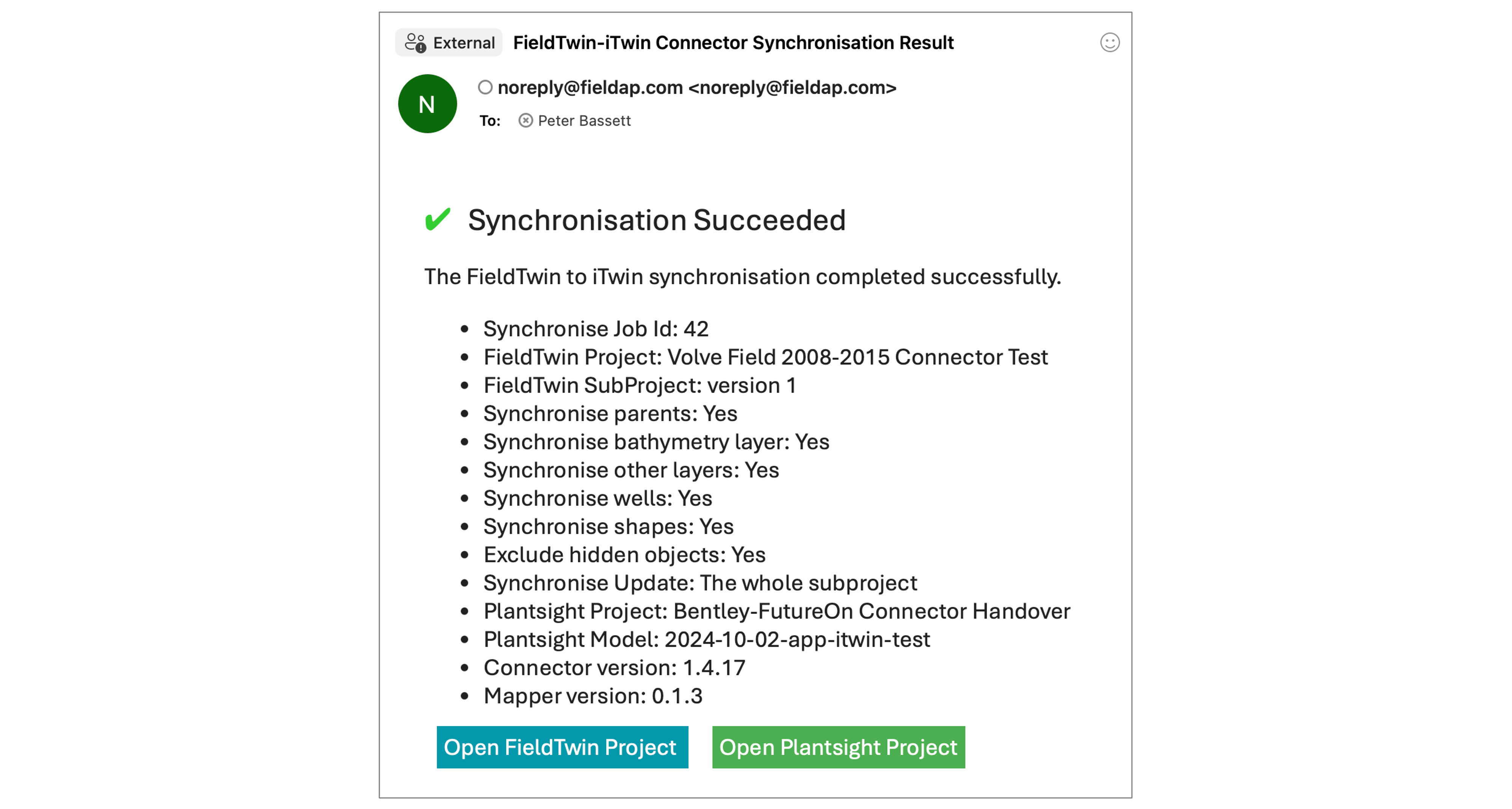Image resolution: width=1512 pixels, height=809 pixels.
Task: Click the Synchronisation Succeeded heading
Action: (656, 220)
